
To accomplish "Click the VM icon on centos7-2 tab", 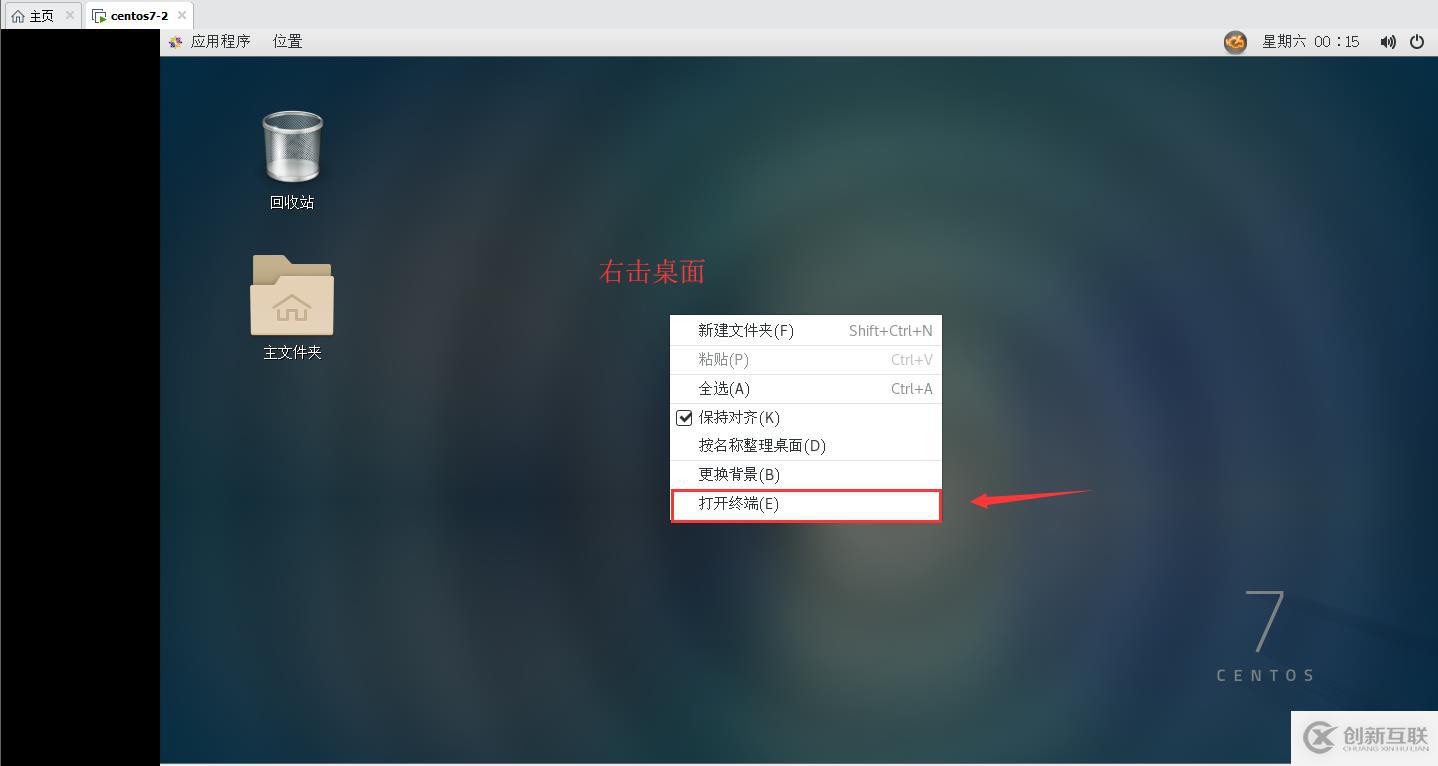I will click(99, 16).
